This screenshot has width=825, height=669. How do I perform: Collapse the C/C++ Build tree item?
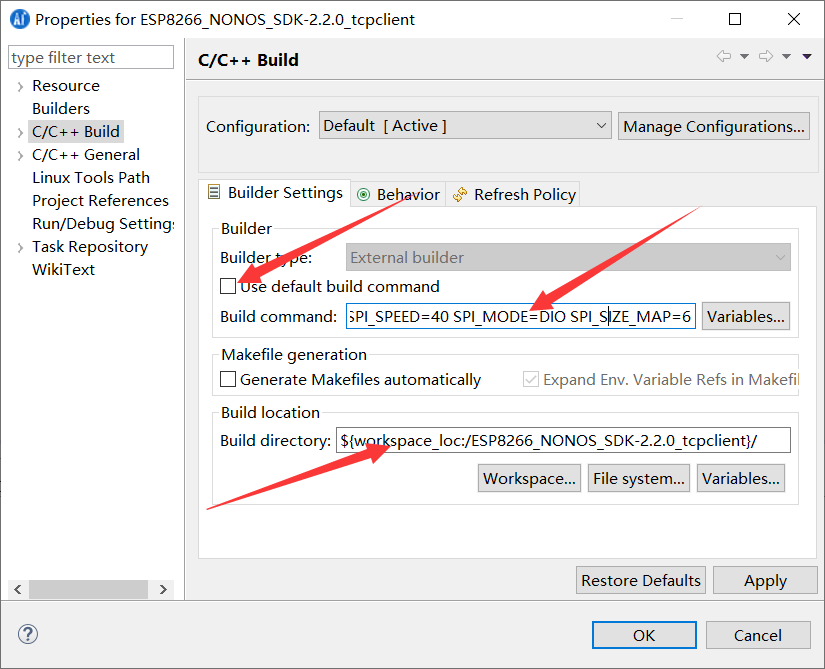point(22,131)
